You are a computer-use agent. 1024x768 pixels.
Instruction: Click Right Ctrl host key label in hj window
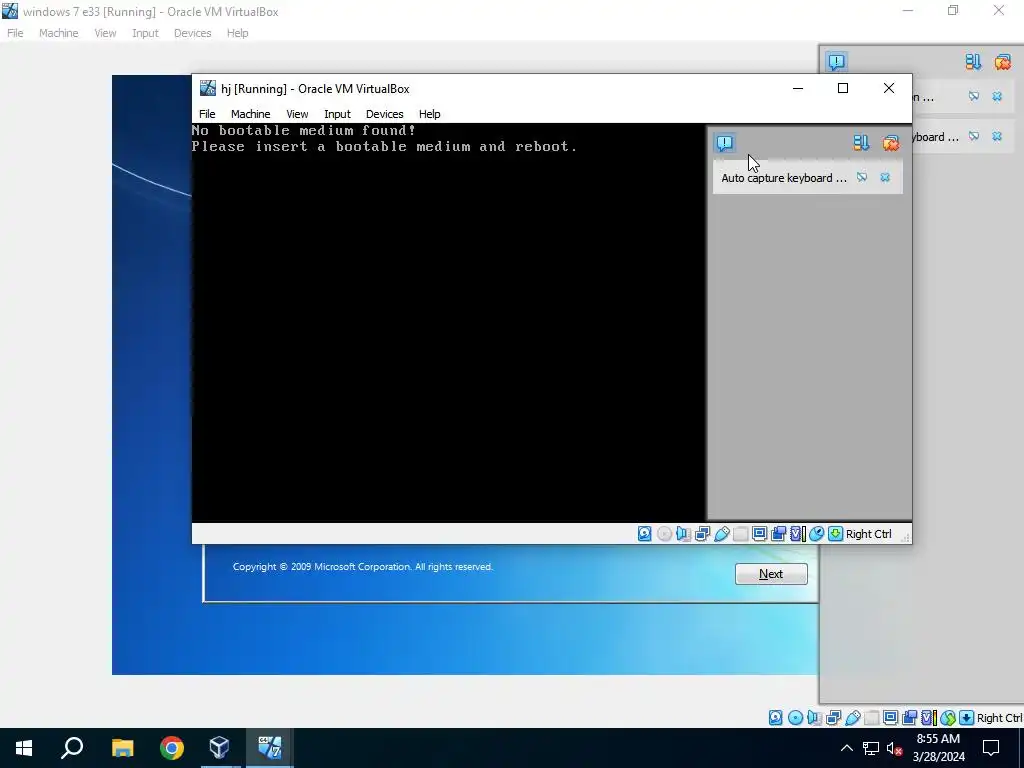pyautogui.click(x=869, y=534)
